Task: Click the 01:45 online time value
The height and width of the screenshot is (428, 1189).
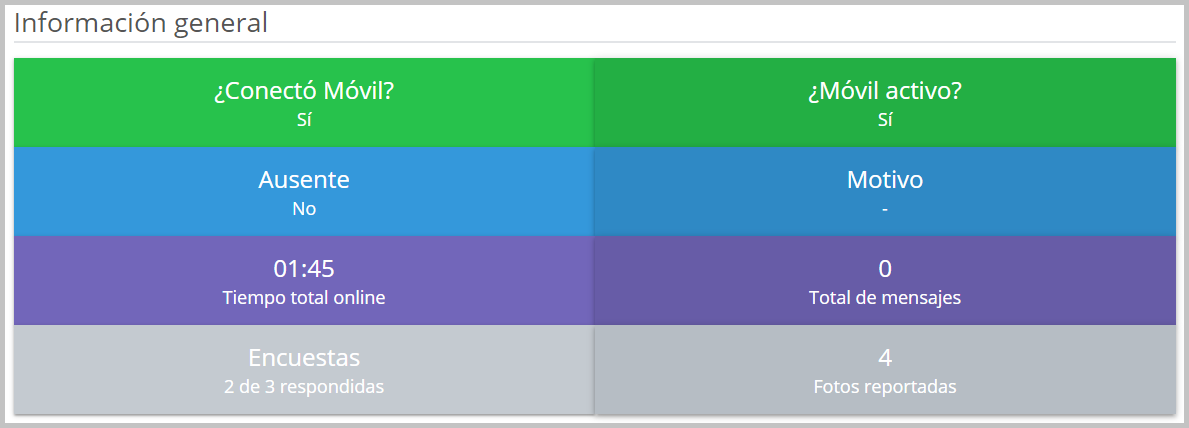Action: click(304, 268)
